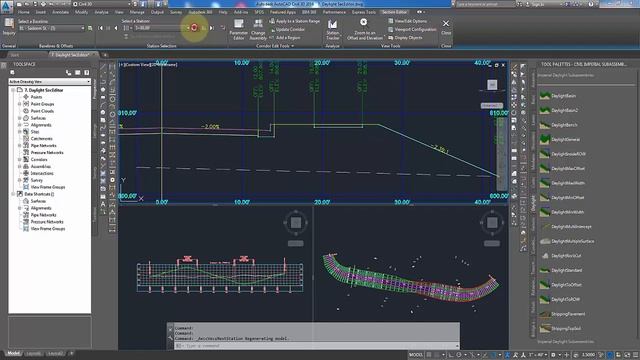Collapse the Data Shortcuts node
This screenshot has height=360, width=640.
pos(13,194)
